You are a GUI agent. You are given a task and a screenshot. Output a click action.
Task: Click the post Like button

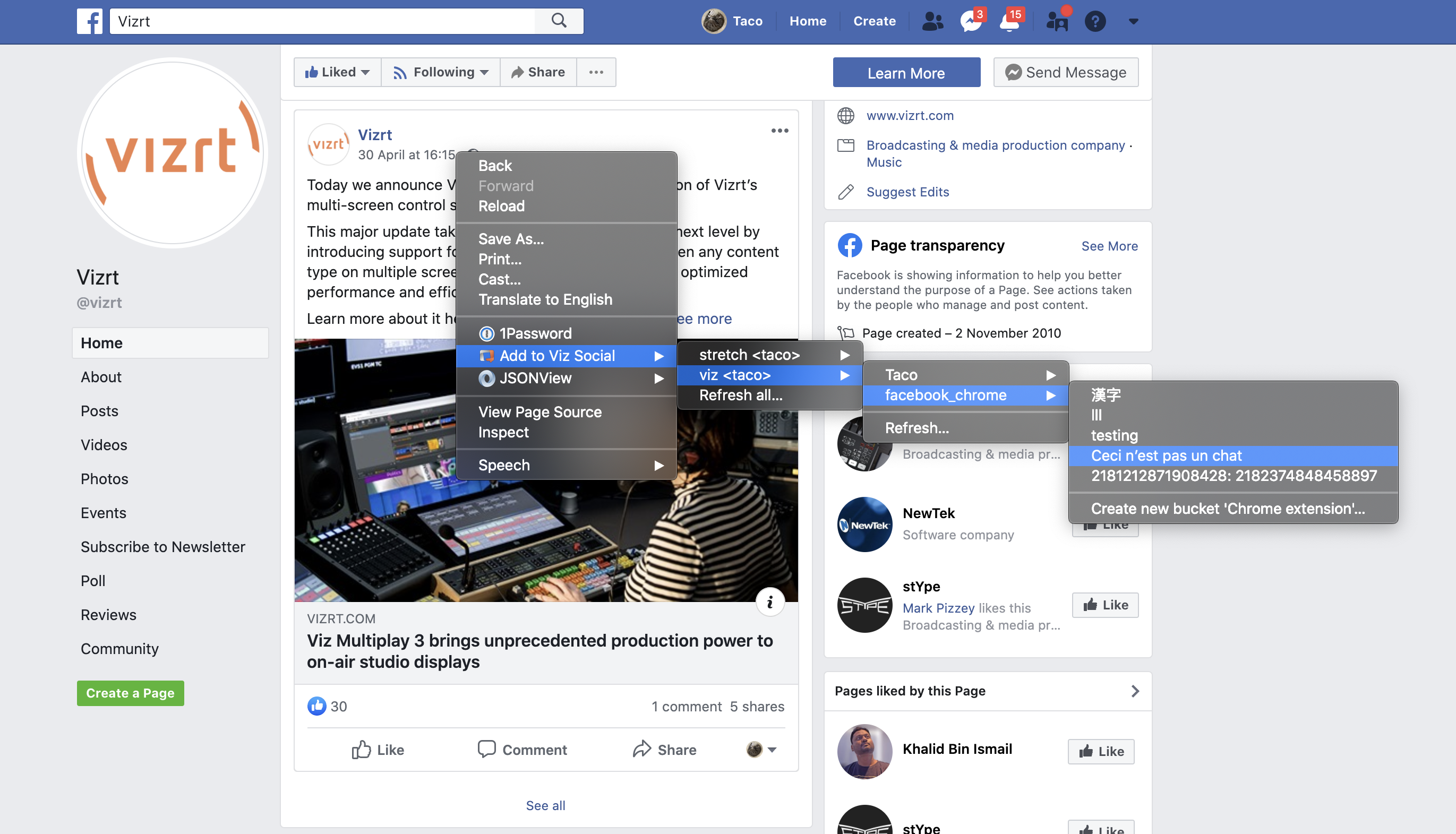click(378, 750)
